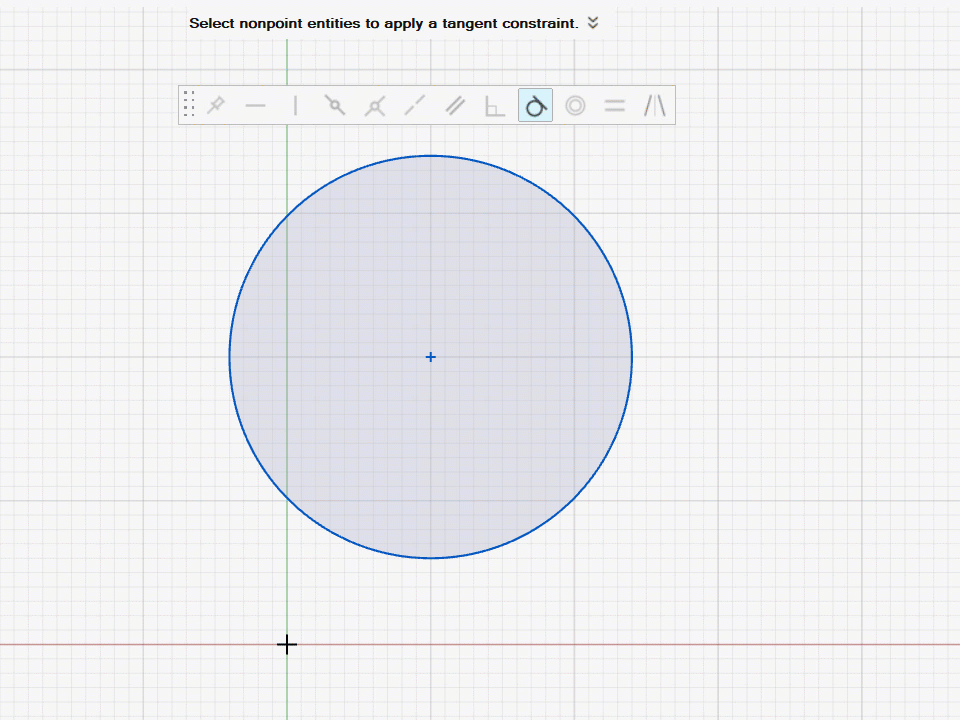960x720 pixels.
Task: Select the Collinear constraint icon
Action: [415, 105]
